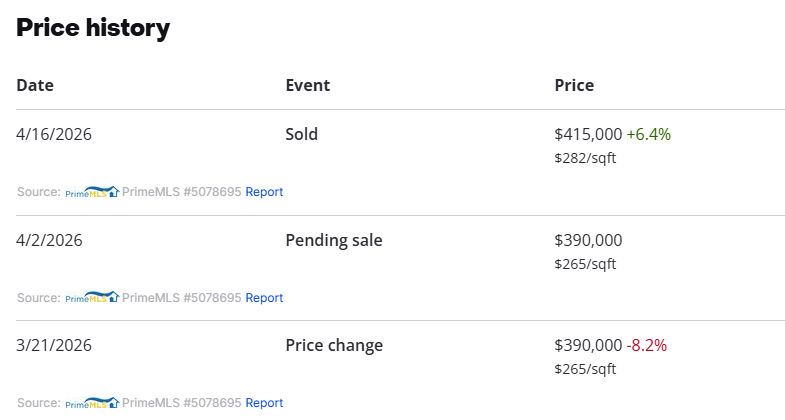Click the Price history heading
Viewport: 785px width, 420px height.
(x=93, y=28)
